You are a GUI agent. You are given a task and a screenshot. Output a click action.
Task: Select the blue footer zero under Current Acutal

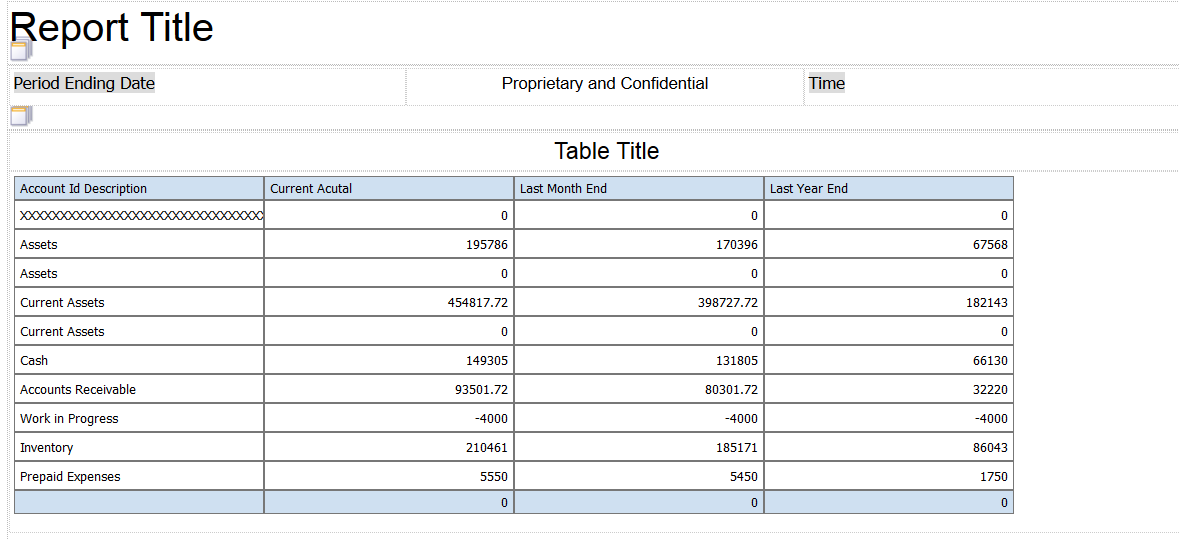coord(505,503)
